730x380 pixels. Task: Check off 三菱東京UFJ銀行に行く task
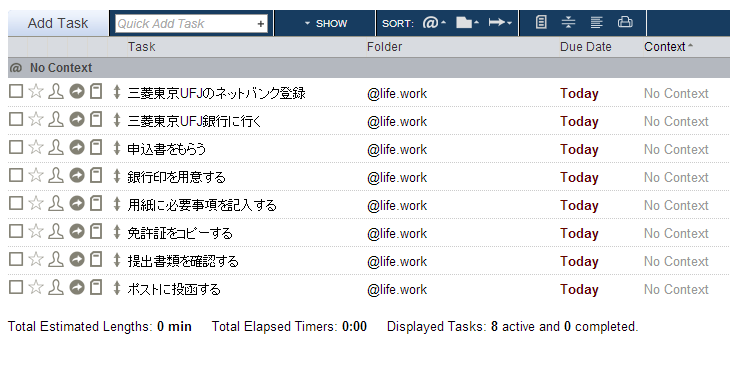click(x=16, y=119)
